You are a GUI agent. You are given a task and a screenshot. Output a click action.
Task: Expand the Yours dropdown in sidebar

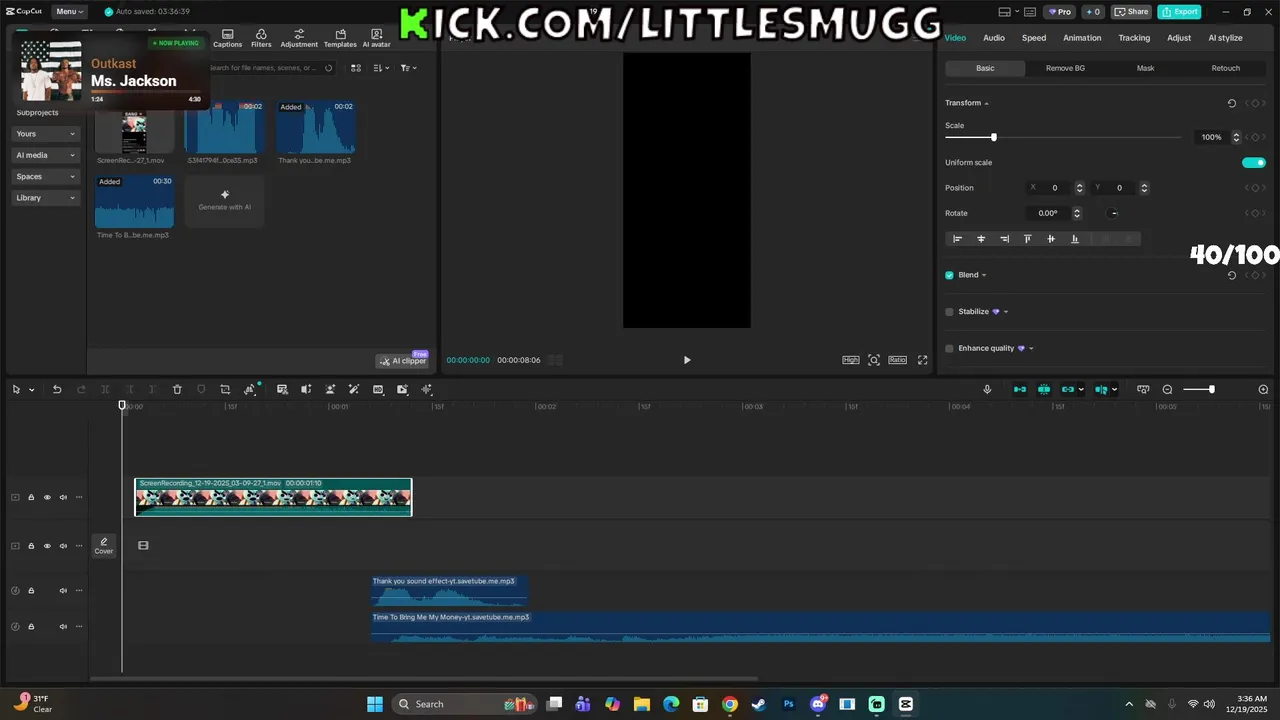coord(46,134)
